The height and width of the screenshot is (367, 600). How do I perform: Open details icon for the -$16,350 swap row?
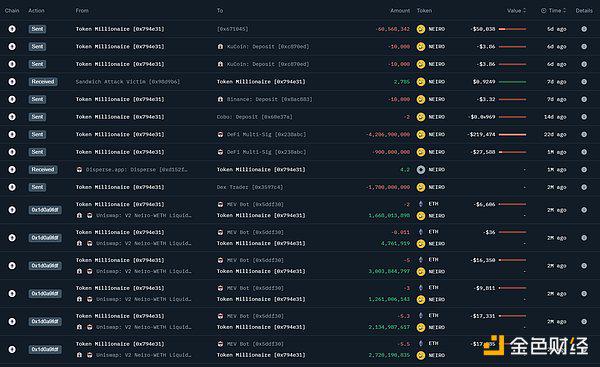584,266
